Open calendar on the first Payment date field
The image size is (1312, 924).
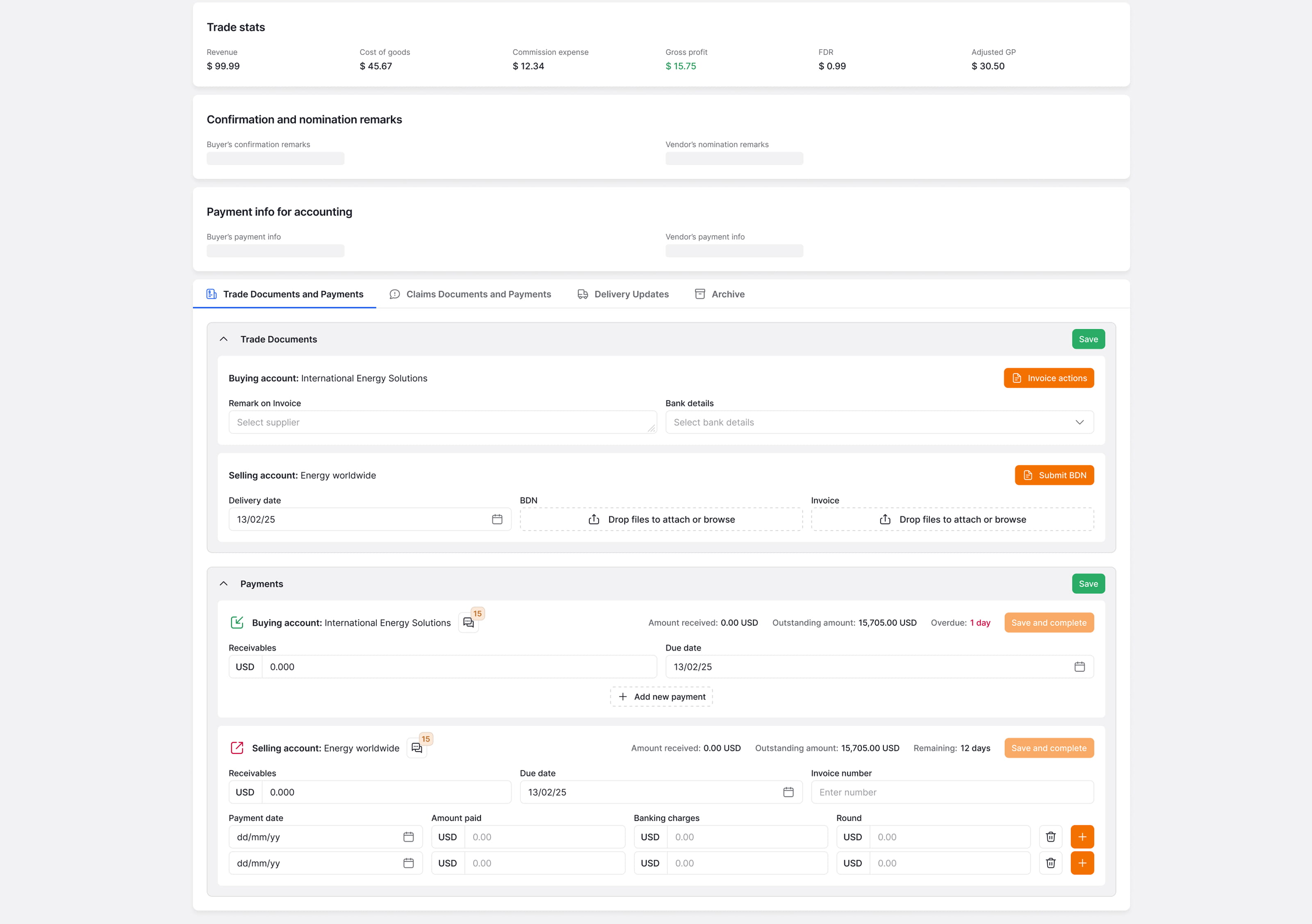click(x=408, y=837)
